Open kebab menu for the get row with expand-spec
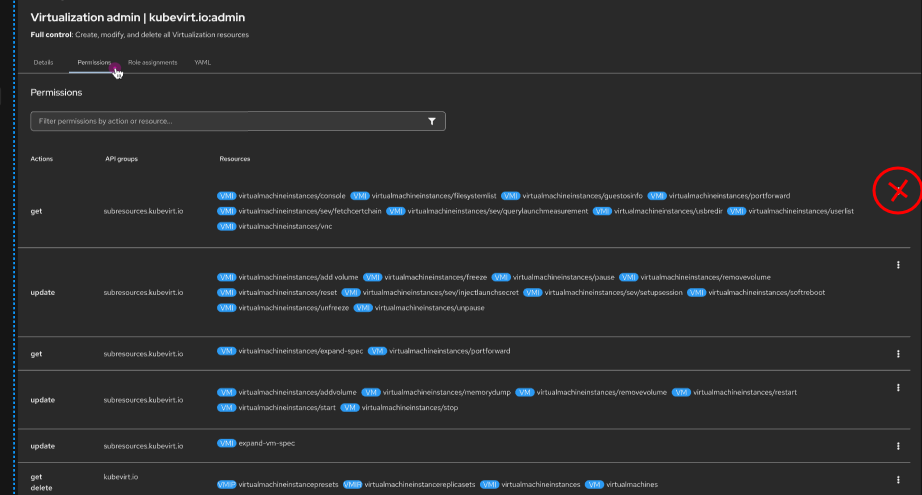The width and height of the screenshot is (922, 495). [x=898, y=353]
